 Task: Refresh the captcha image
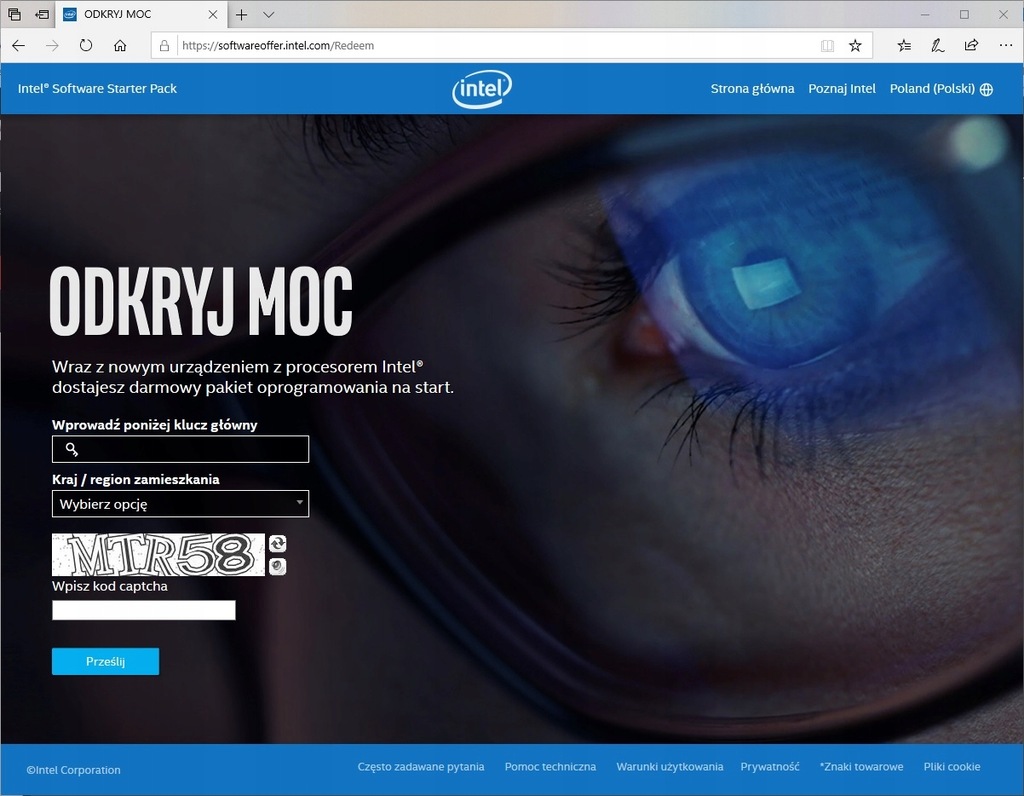coord(278,544)
